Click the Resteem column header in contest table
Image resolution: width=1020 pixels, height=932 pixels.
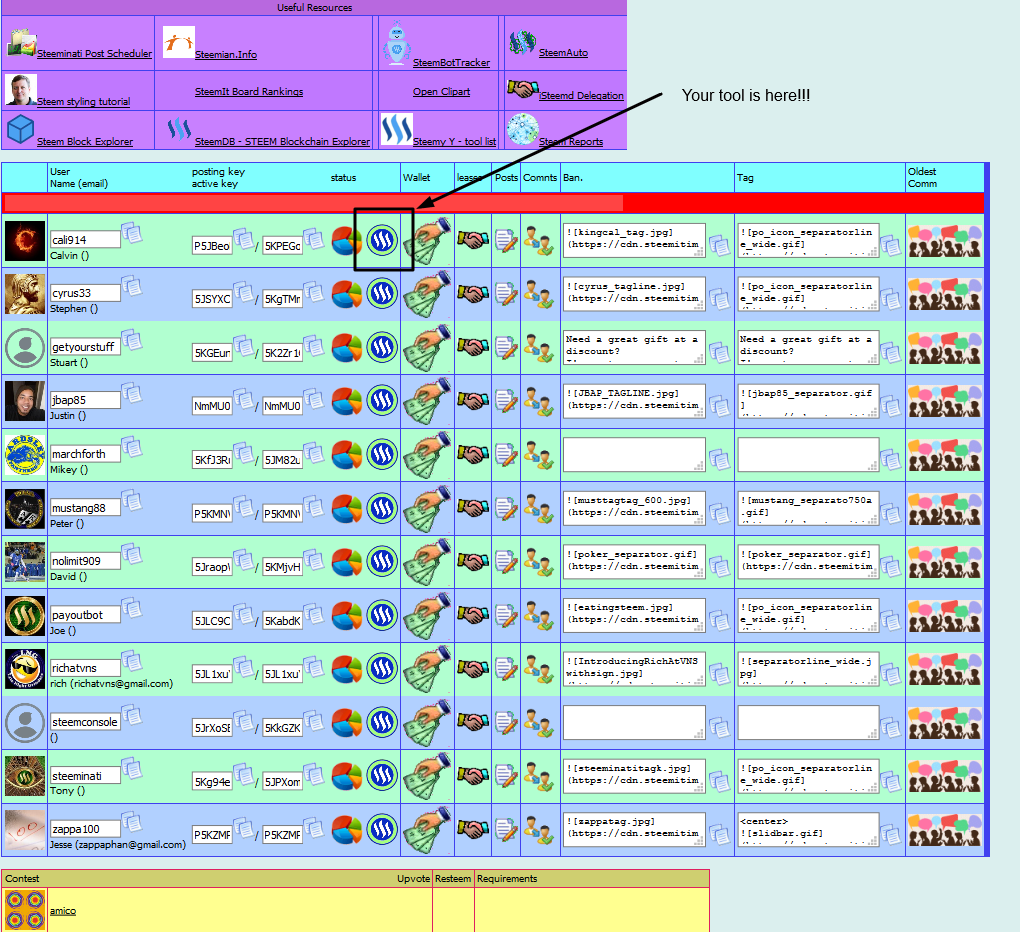[453, 879]
